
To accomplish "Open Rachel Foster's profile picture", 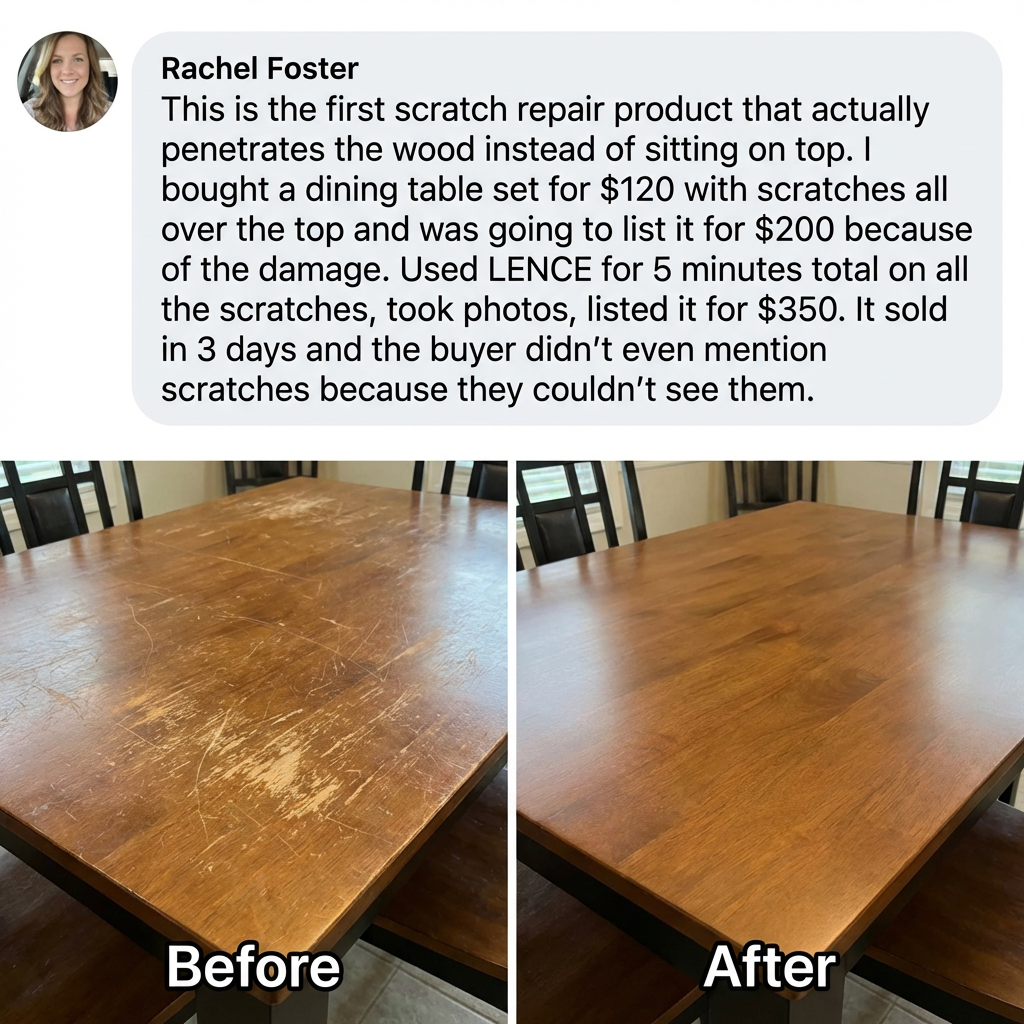I will [67, 81].
